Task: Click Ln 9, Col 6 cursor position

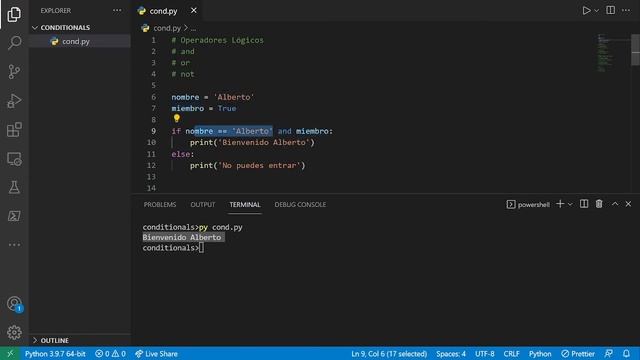Action: [389, 354]
